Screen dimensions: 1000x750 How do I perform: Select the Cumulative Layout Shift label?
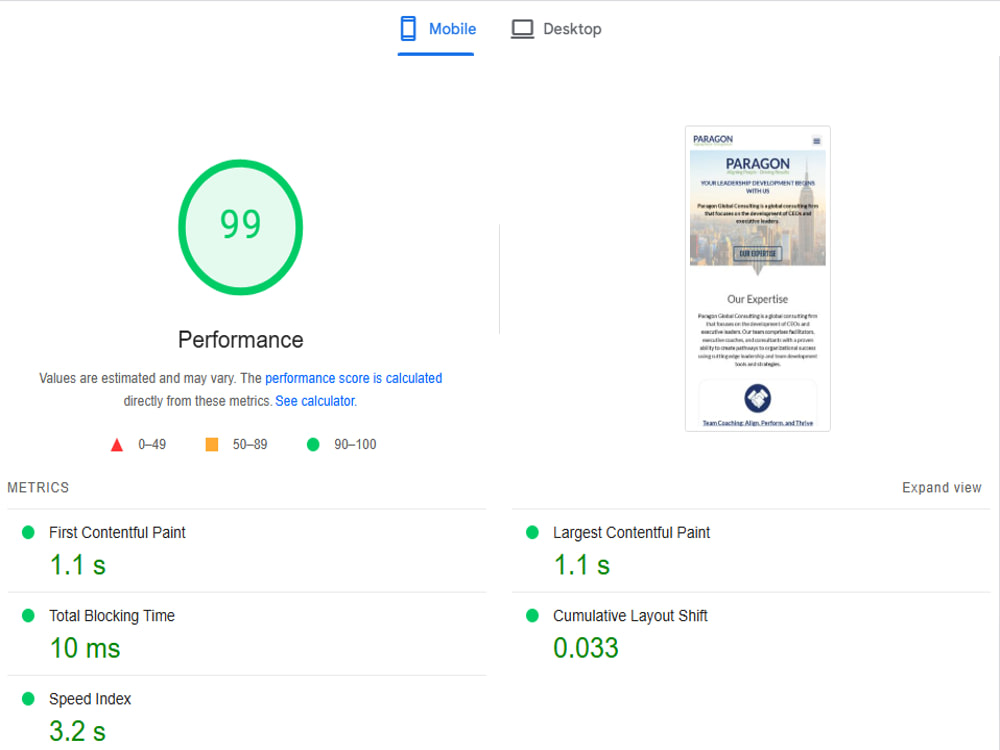coord(630,616)
